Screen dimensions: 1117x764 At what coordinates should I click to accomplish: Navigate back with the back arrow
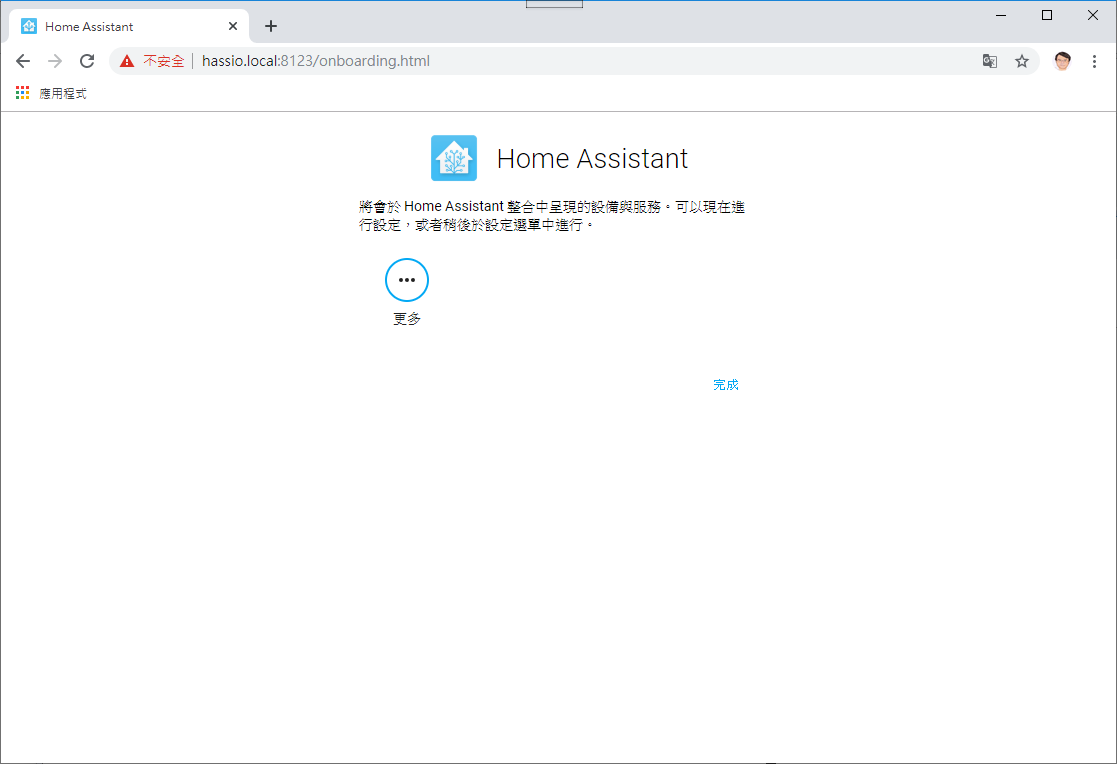coord(23,60)
